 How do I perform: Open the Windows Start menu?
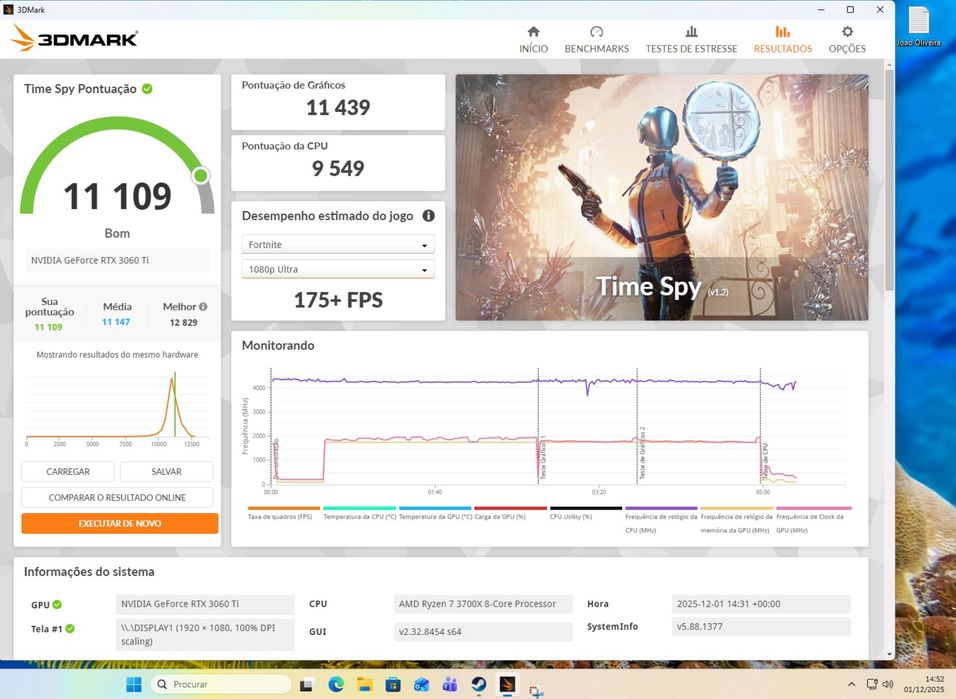pyautogui.click(x=134, y=684)
